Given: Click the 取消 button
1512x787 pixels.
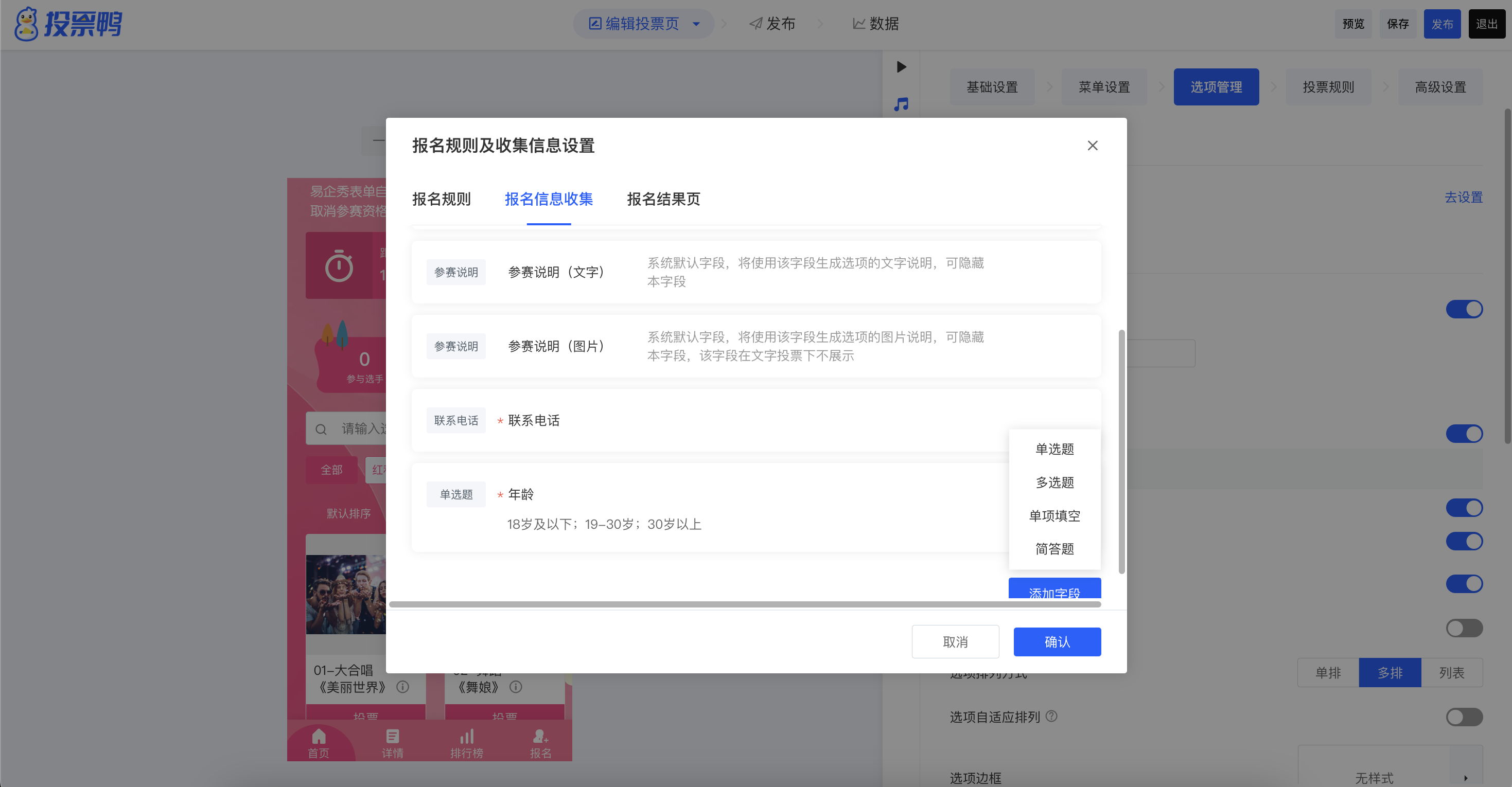Looking at the screenshot, I should tap(955, 642).
